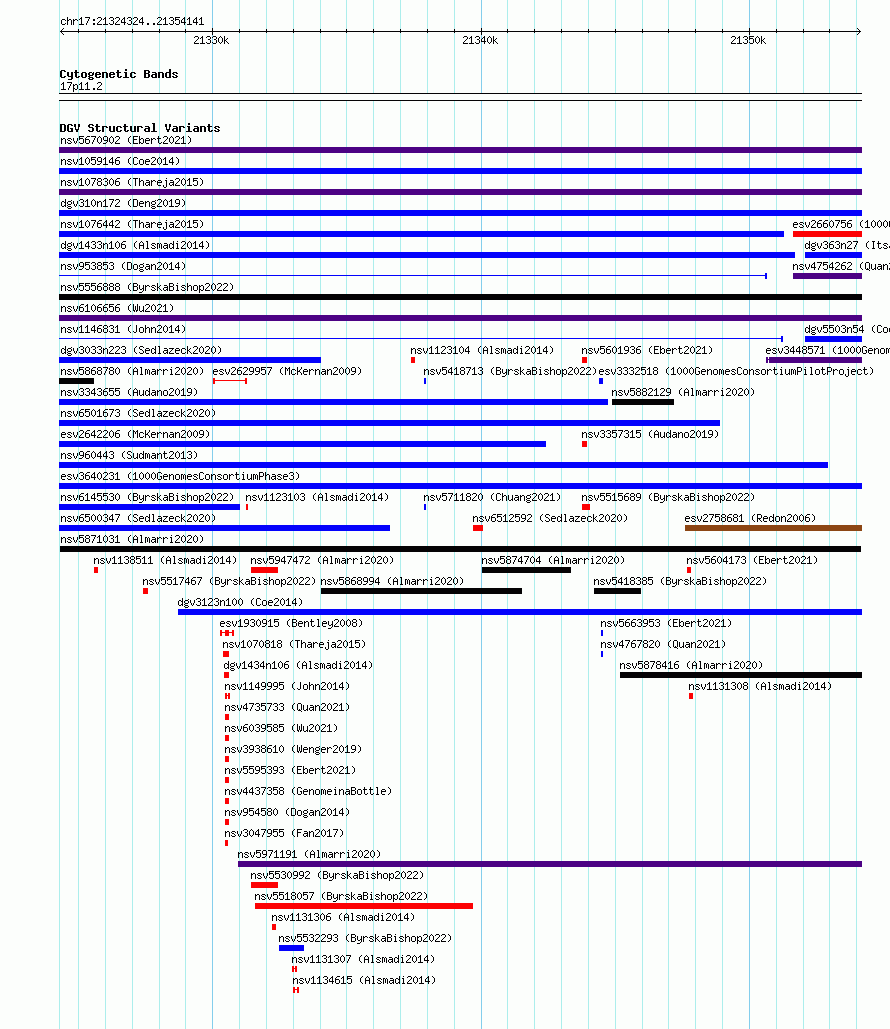The image size is (890, 1029).
Task: Click the nsv6500347 (Sedlazeck2020) label
Action: (138, 518)
